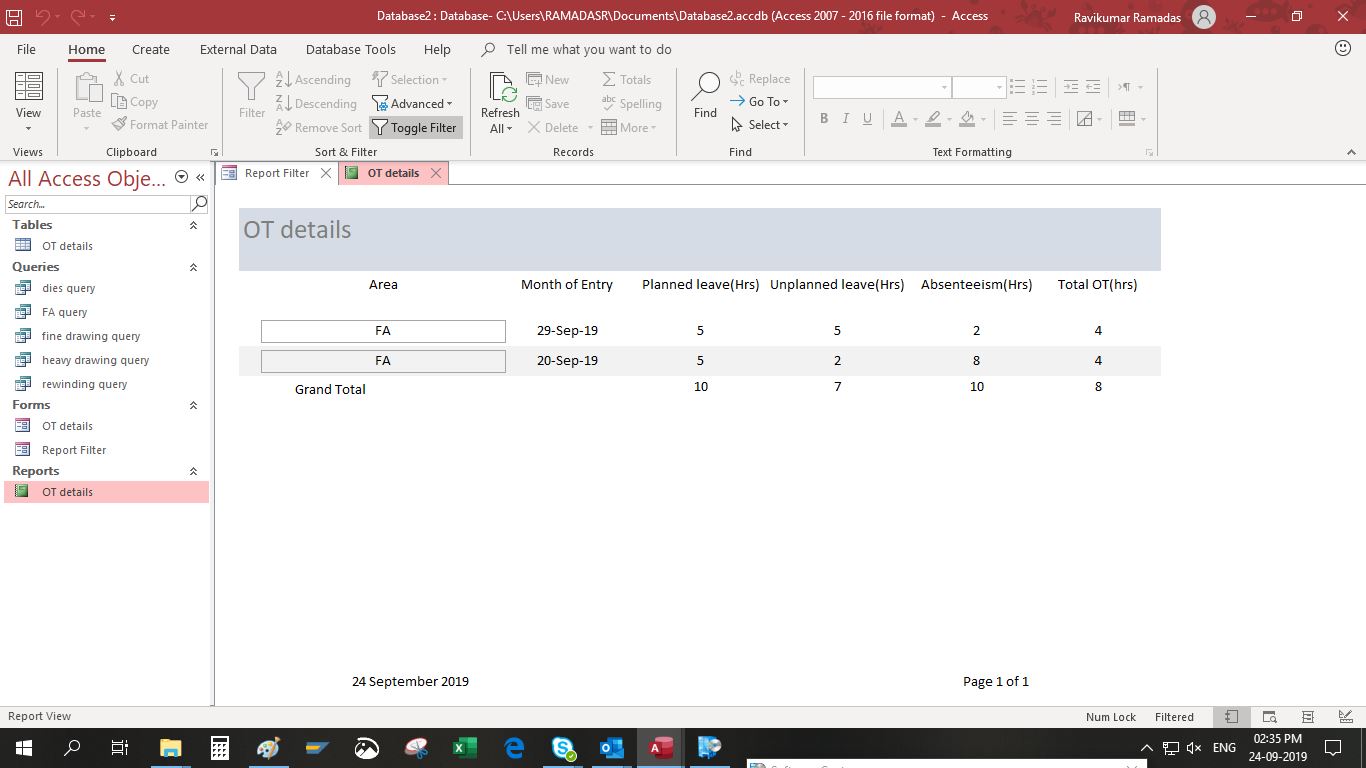Open the Help tab

click(x=437, y=49)
